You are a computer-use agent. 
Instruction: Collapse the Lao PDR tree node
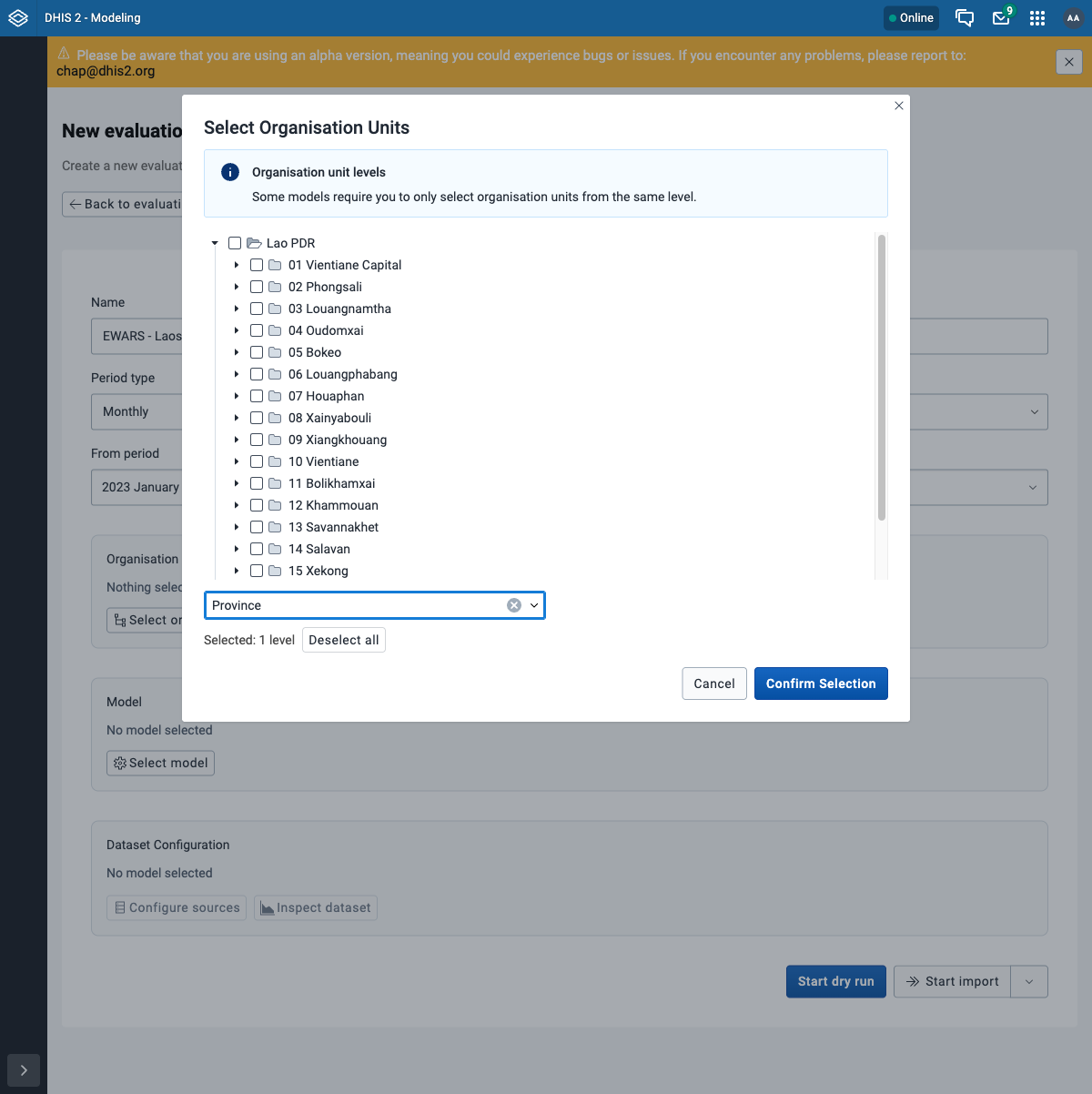pyautogui.click(x=215, y=243)
